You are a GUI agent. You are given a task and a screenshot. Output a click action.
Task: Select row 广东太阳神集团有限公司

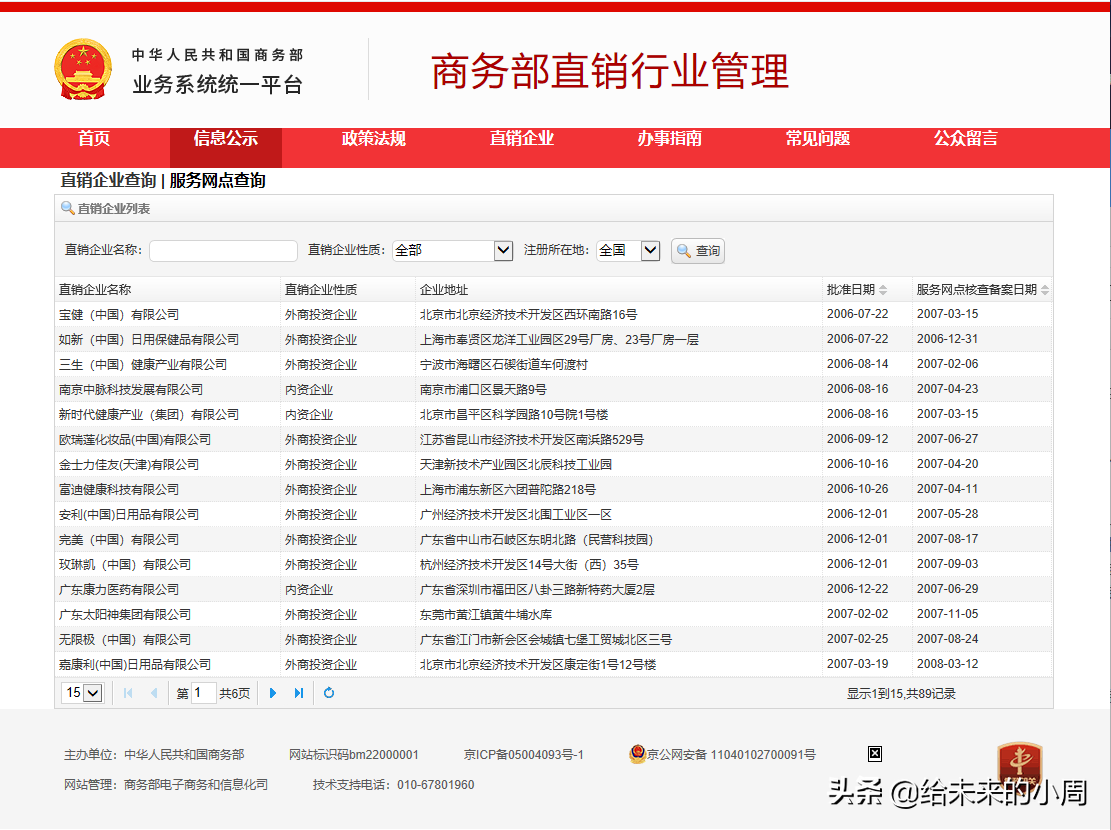pyautogui.click(x=553, y=615)
